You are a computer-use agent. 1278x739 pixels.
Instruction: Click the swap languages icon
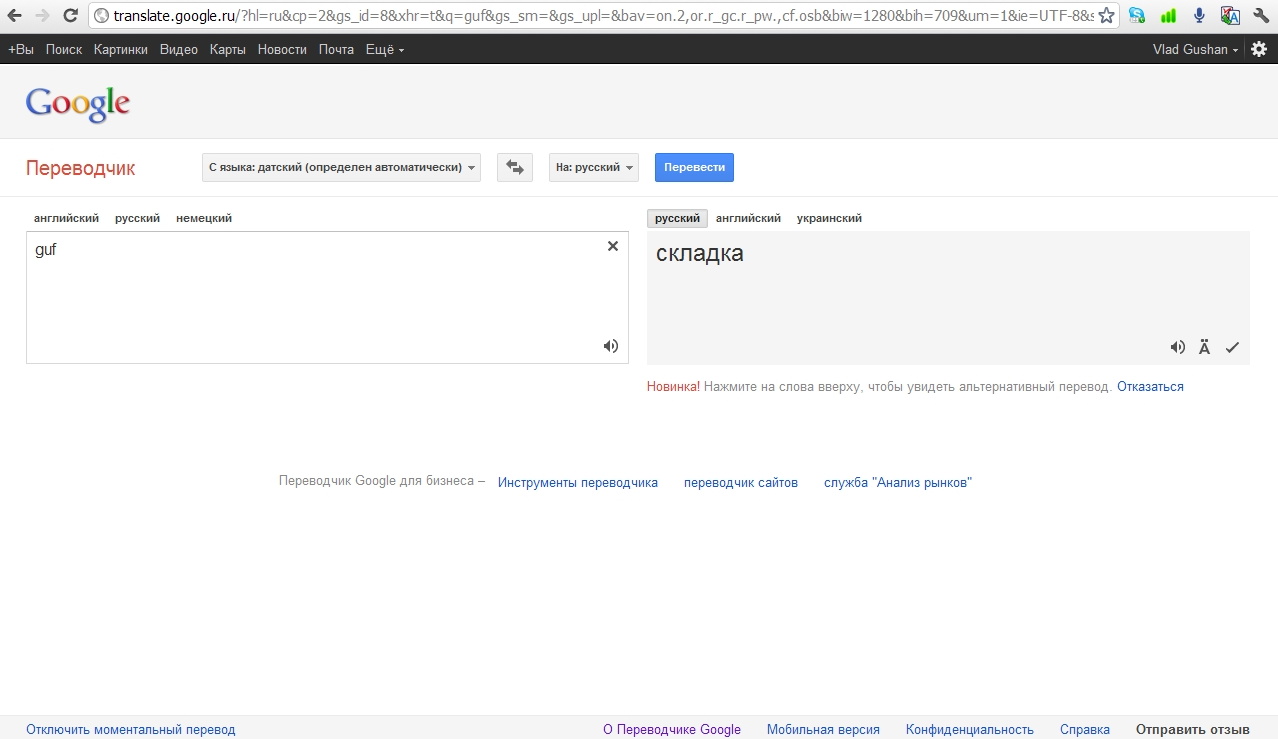pyautogui.click(x=514, y=167)
